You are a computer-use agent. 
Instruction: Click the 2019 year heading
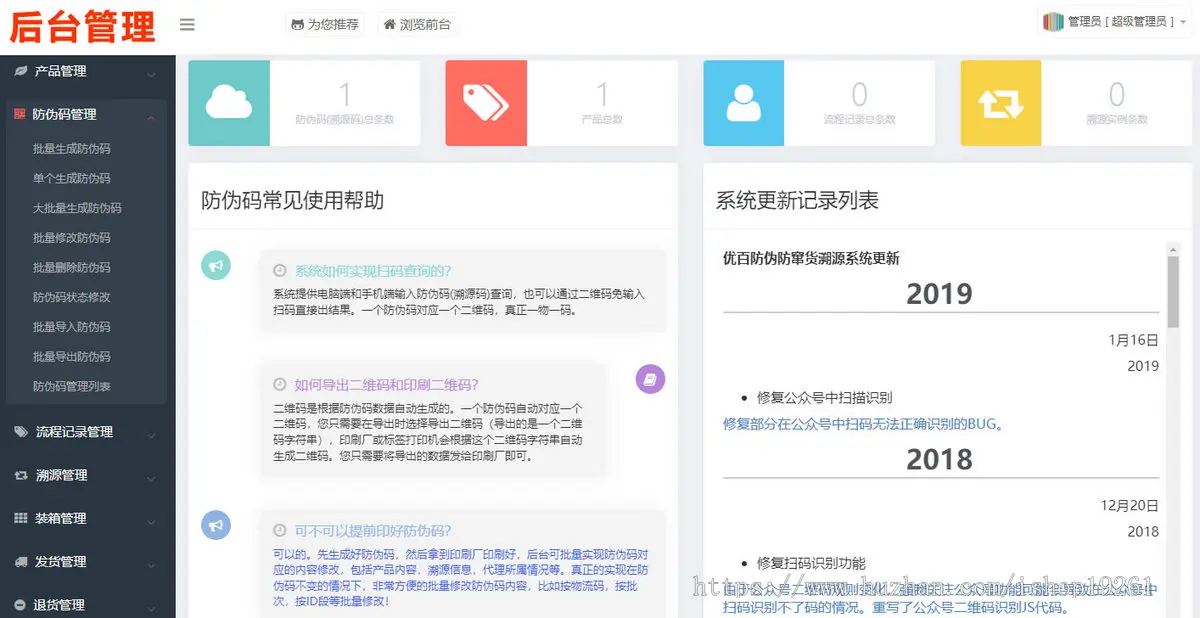(939, 293)
